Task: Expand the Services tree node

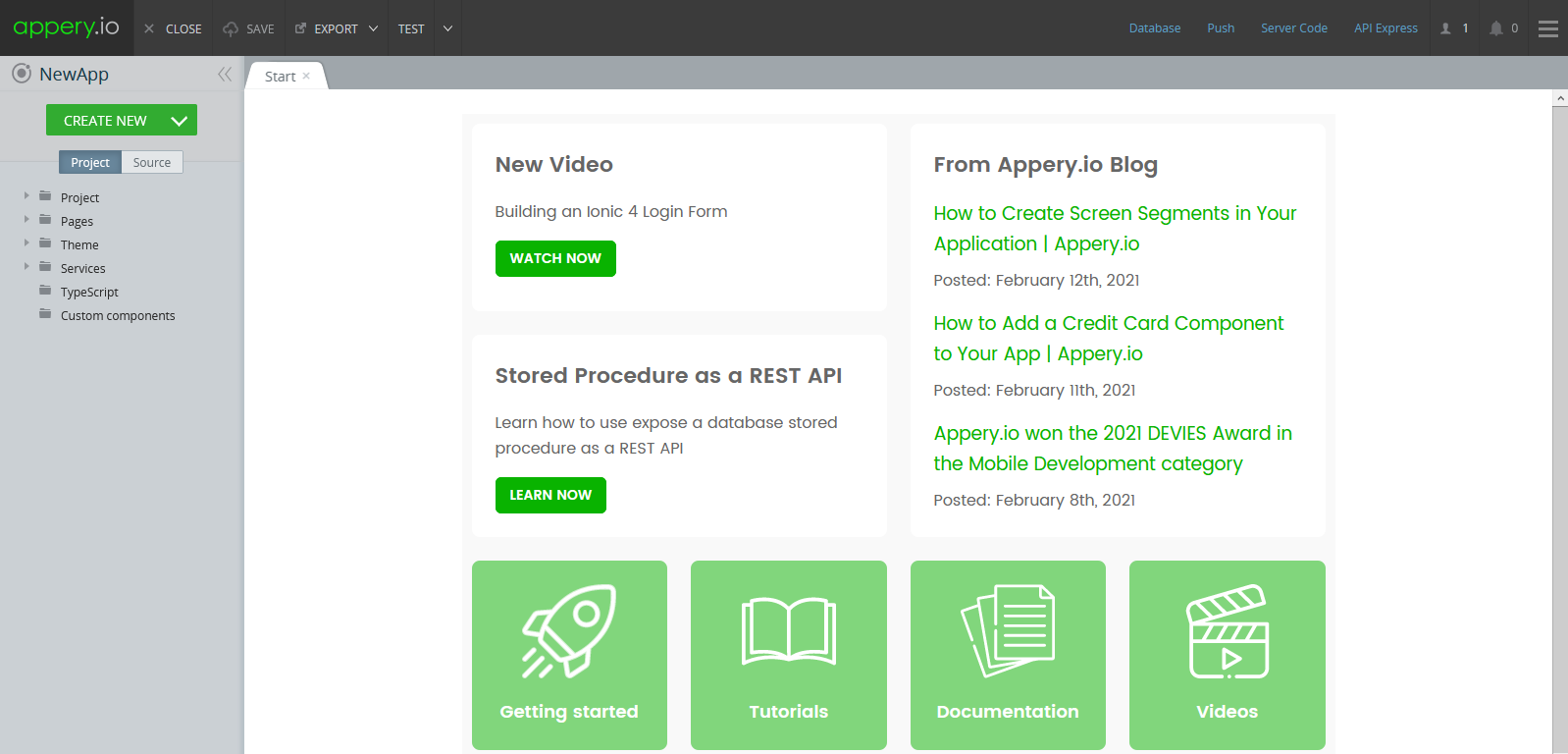Action: (x=26, y=267)
